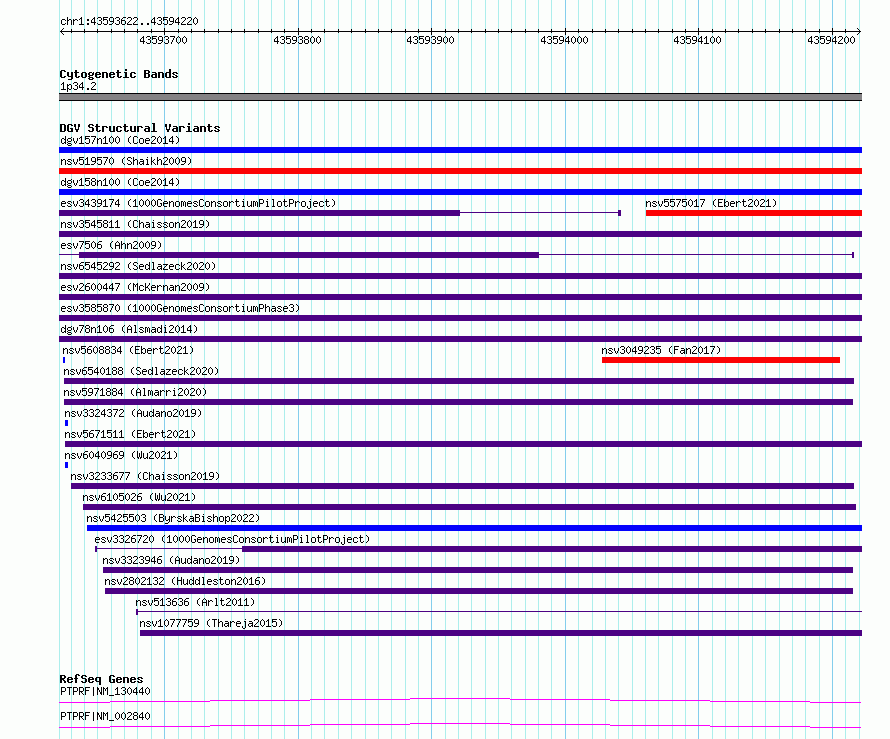Select the nsv1077759 (Thareja2015) purple bar

tap(501, 633)
